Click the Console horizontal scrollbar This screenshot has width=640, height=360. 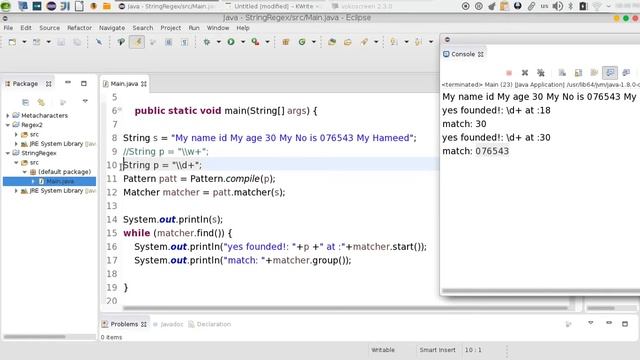[541, 291]
